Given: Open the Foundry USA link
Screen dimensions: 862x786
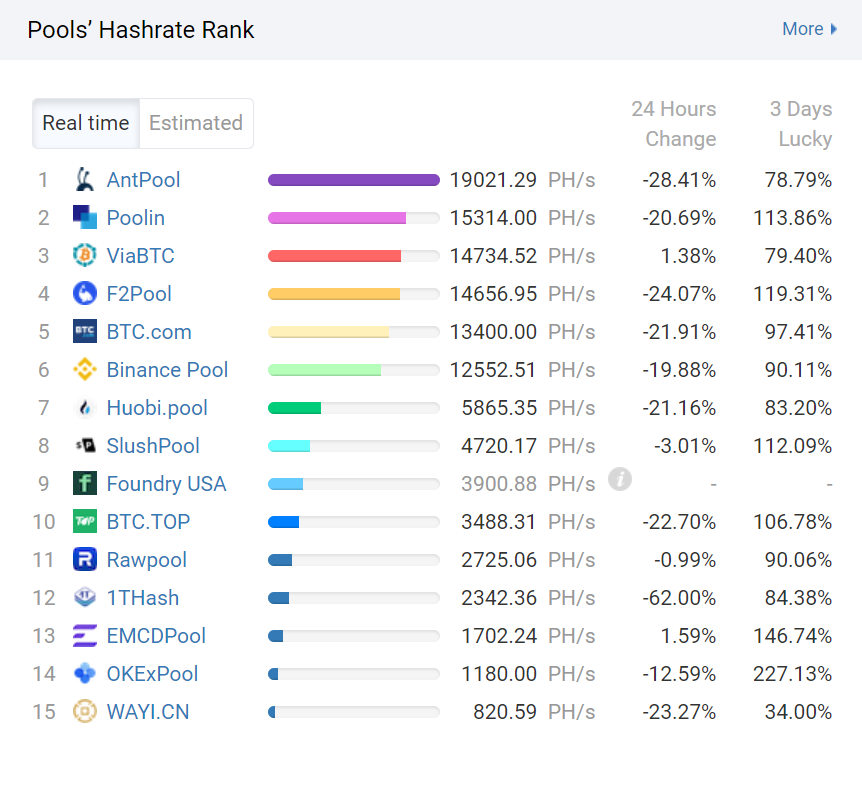Looking at the screenshot, I should pos(167,484).
